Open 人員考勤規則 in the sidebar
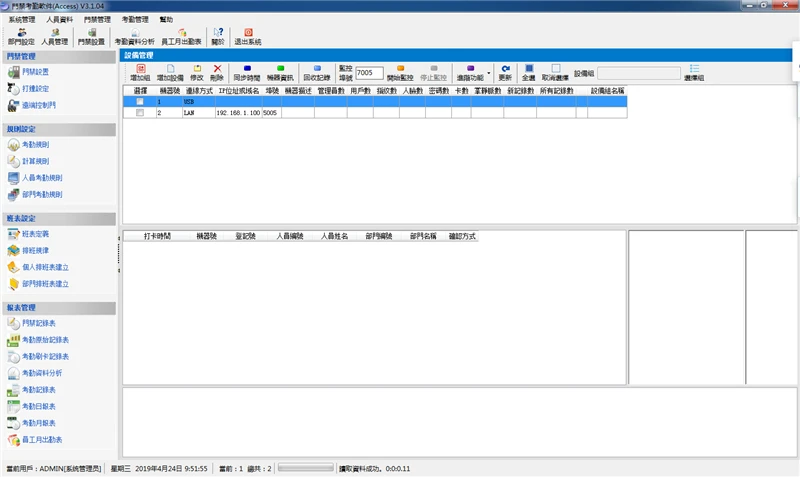Image resolution: width=800 pixels, height=477 pixels. 35,178
